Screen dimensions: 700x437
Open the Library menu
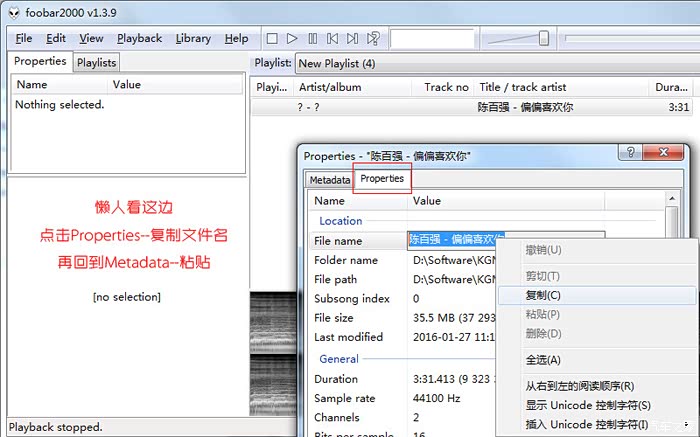coord(193,39)
